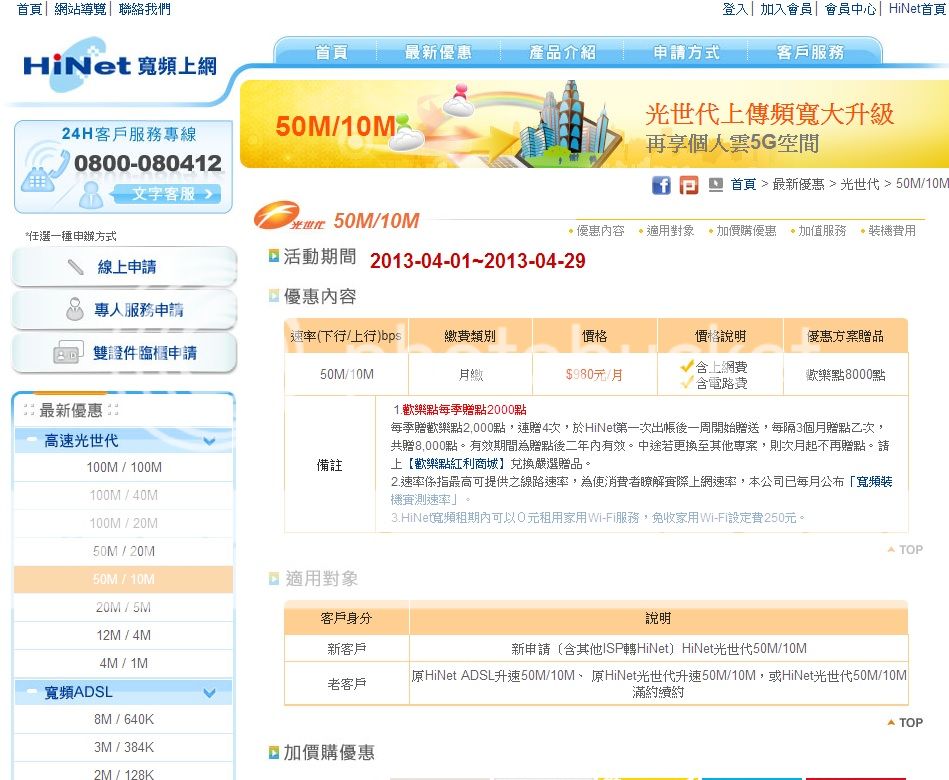This screenshot has width=949, height=780.
Task: Open the 申請方式 navigation tab
Action: click(x=686, y=52)
